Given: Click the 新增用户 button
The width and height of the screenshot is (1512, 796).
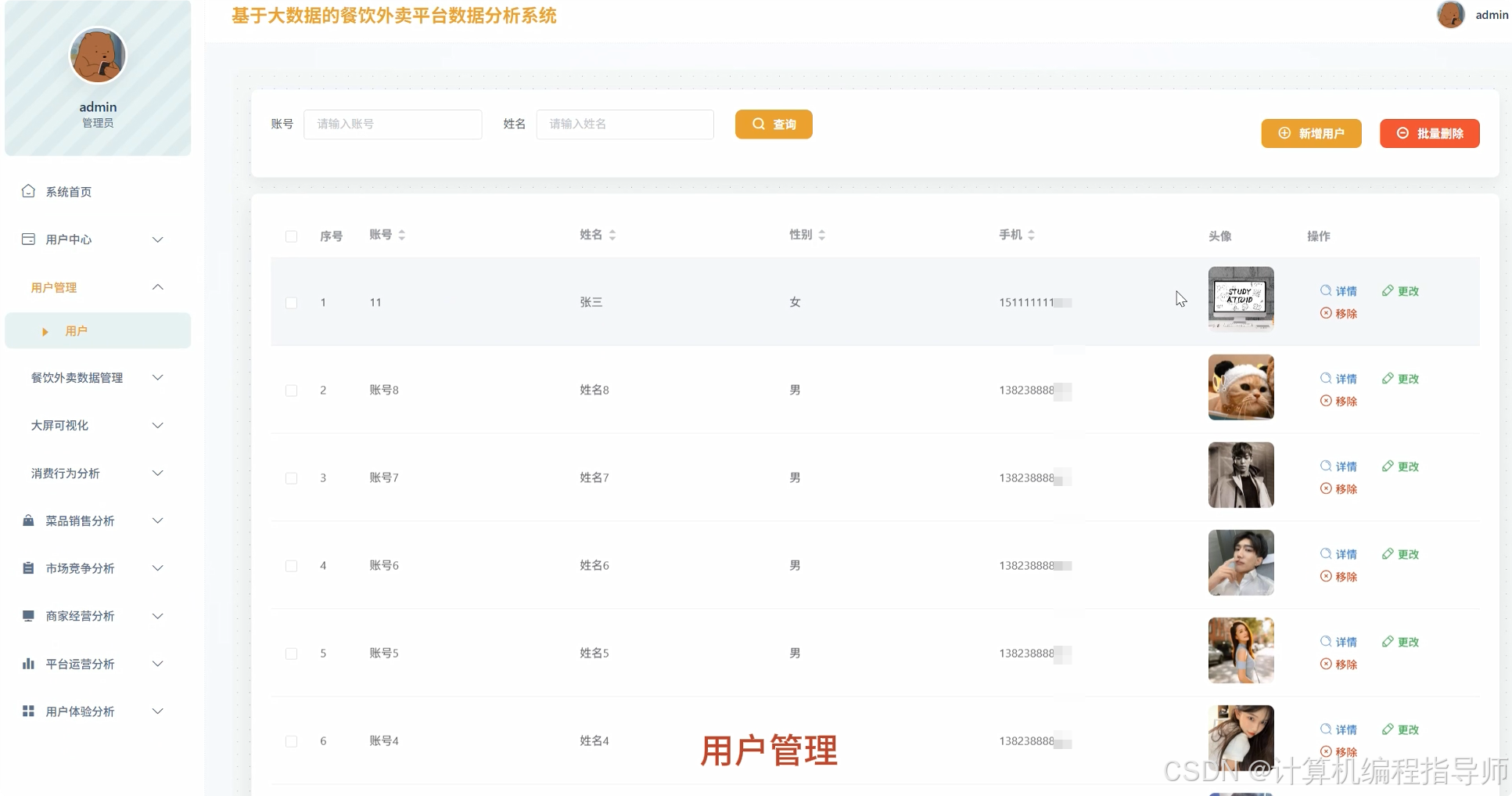Looking at the screenshot, I should point(1311,133).
